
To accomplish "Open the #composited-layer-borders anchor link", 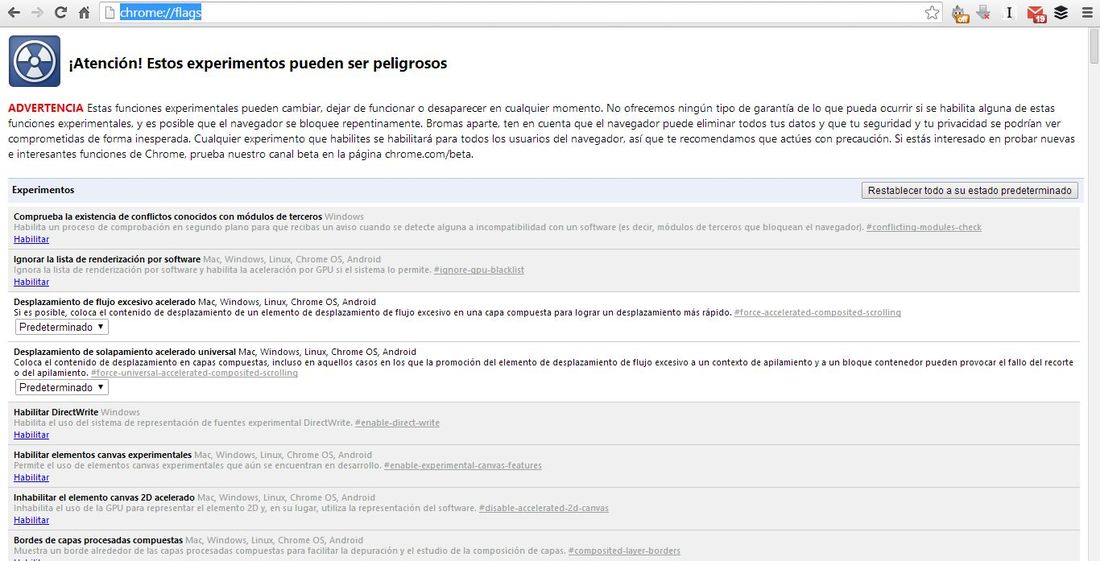I will (624, 551).
